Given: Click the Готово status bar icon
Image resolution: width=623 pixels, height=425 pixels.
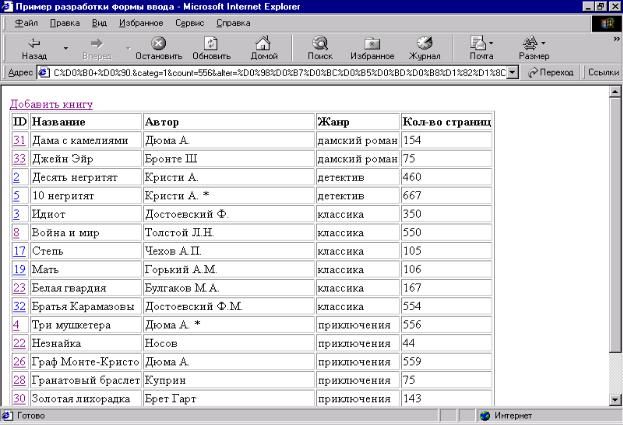Looking at the screenshot, I should [x=7, y=416].
